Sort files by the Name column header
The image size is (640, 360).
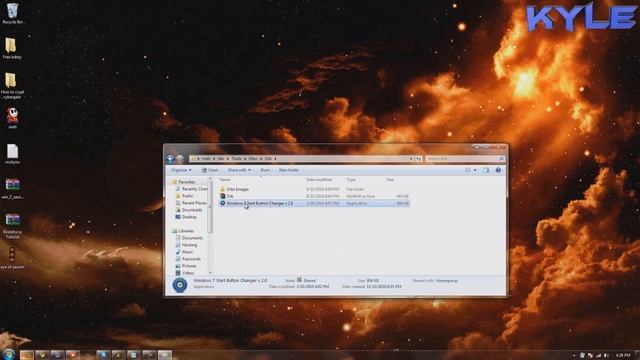click(225, 180)
